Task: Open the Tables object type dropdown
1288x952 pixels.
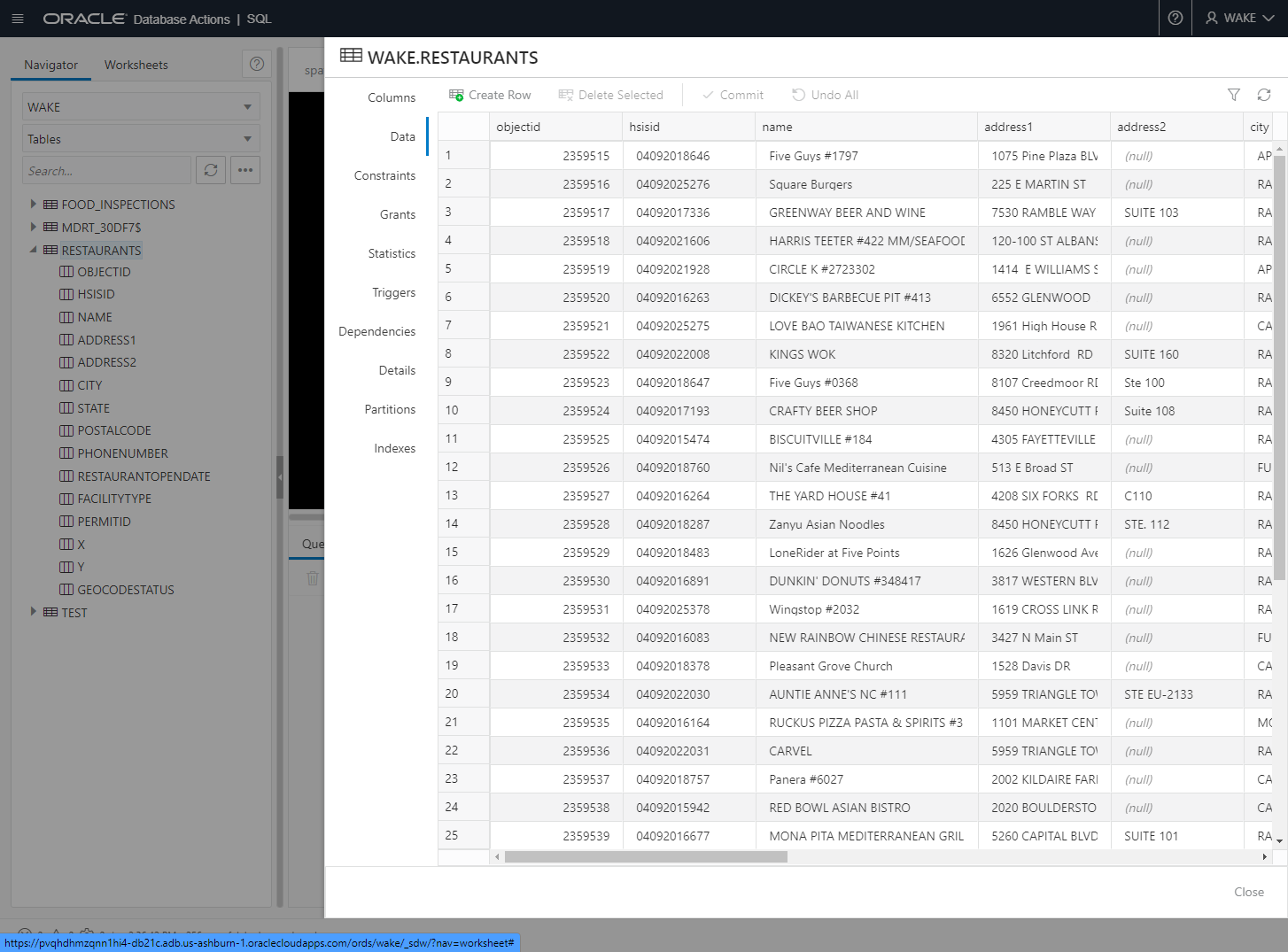Action: tap(141, 139)
